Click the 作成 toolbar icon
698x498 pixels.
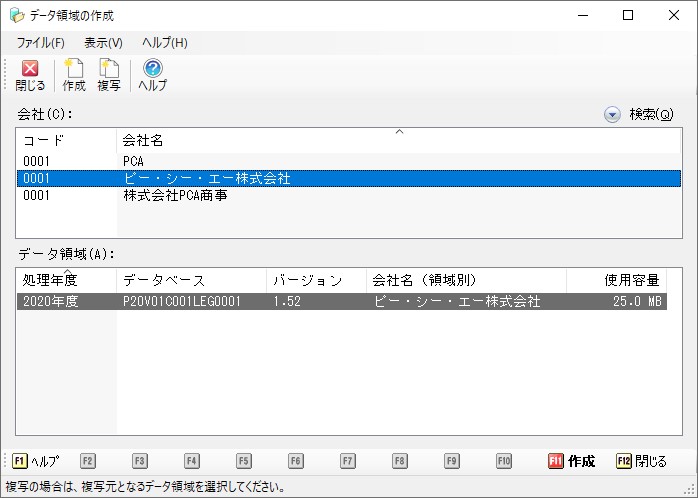point(74,75)
